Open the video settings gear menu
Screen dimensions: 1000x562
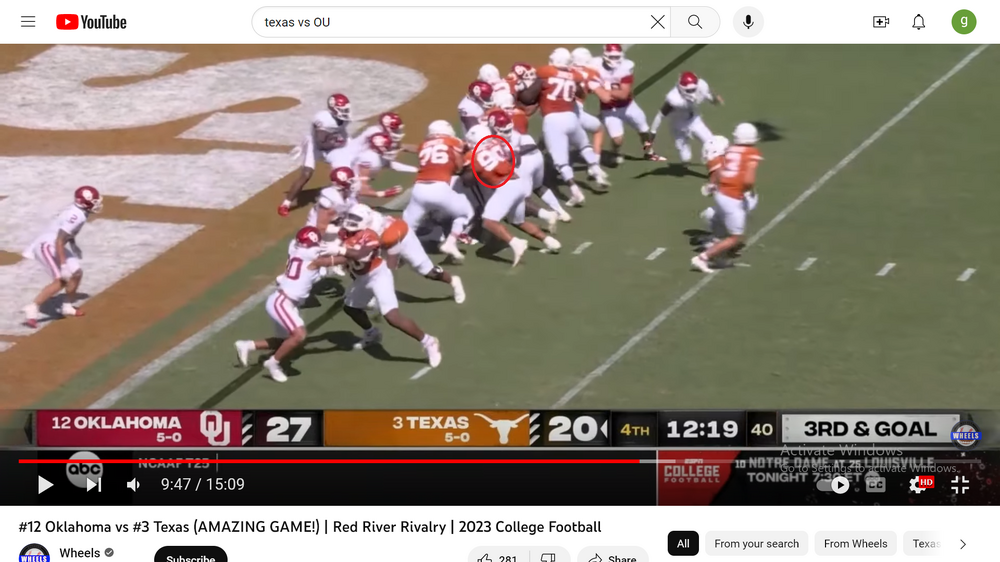918,485
